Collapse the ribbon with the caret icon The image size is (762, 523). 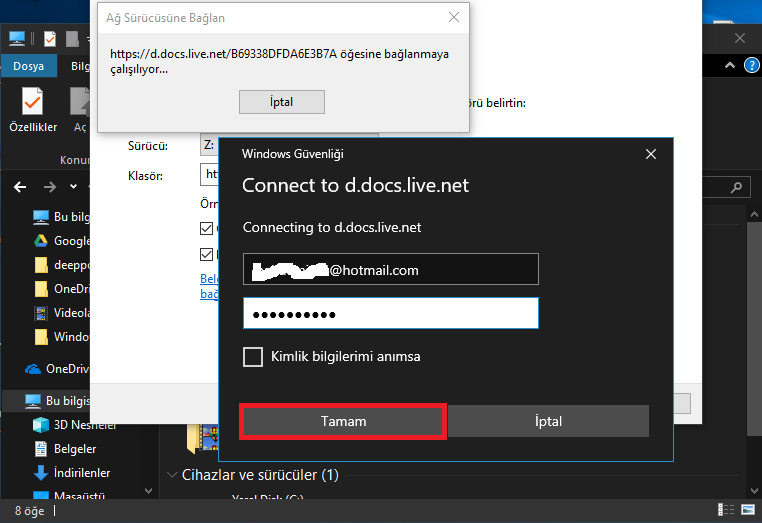pos(730,65)
